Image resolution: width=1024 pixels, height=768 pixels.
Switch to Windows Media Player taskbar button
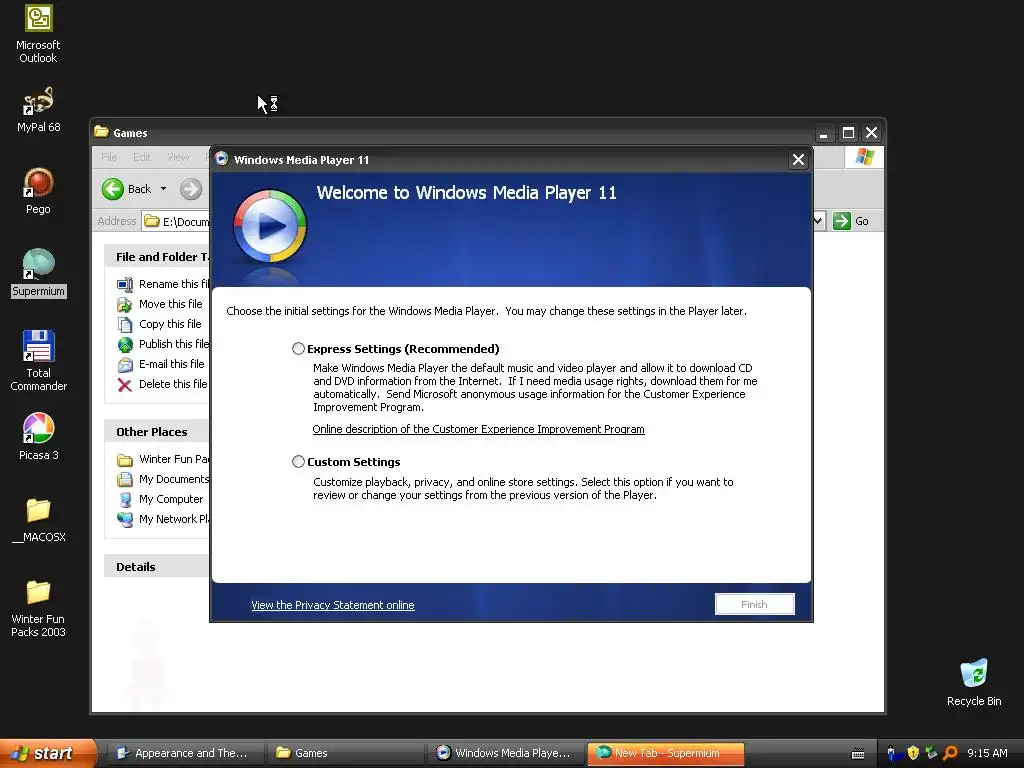pos(505,753)
